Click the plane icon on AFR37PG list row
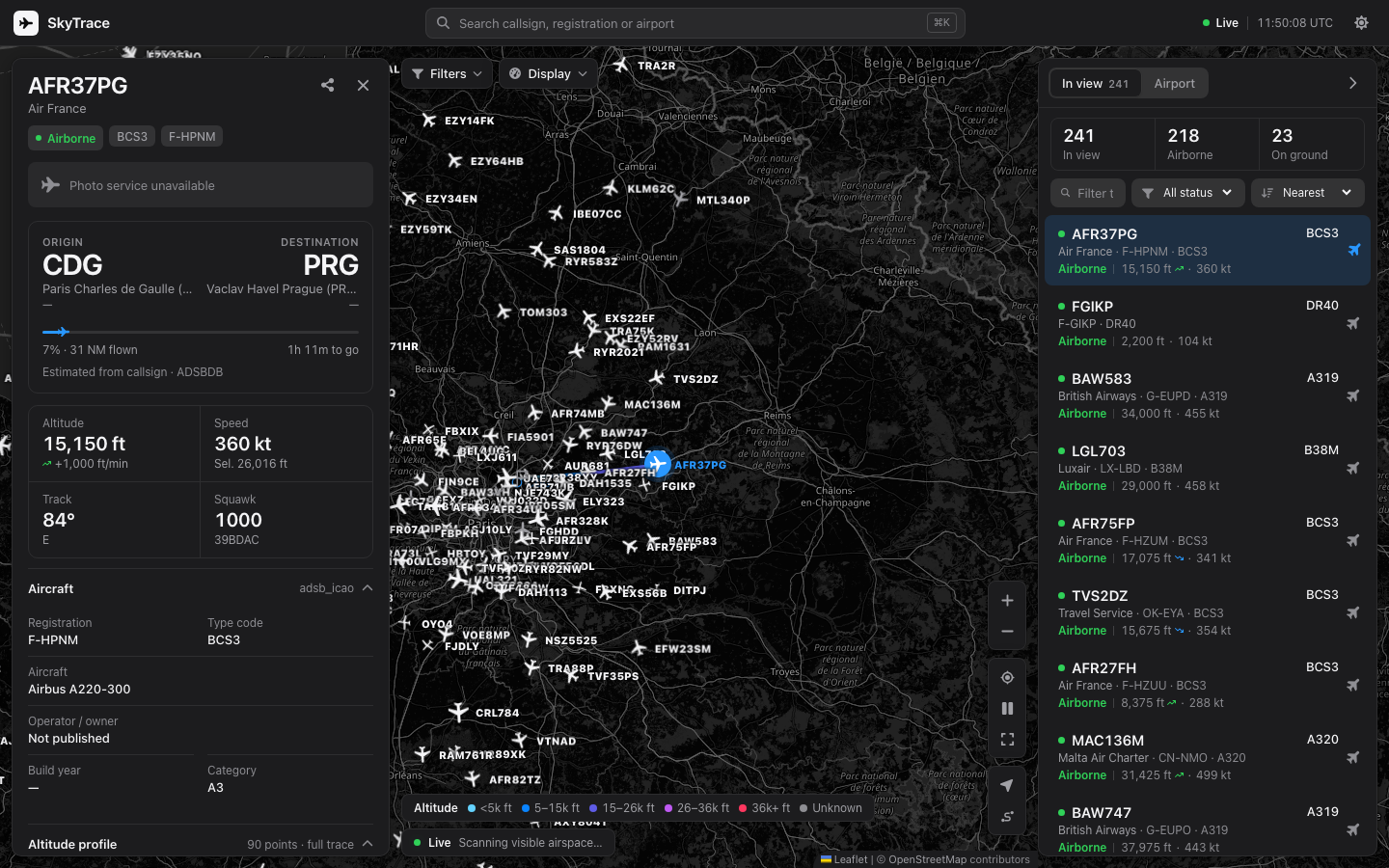This screenshot has width=1389, height=868. [x=1353, y=251]
